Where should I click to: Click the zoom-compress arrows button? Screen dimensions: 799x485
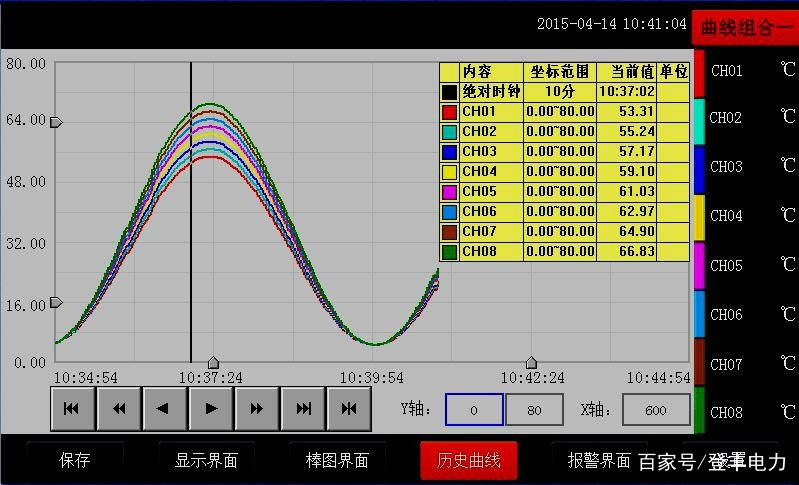(349, 408)
